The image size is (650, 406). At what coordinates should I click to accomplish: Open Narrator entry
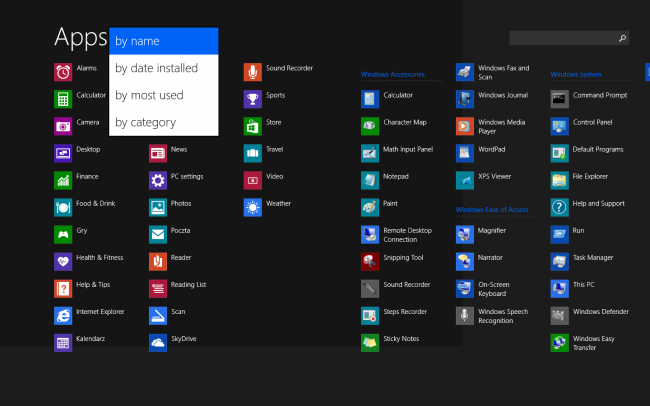tap(480, 262)
